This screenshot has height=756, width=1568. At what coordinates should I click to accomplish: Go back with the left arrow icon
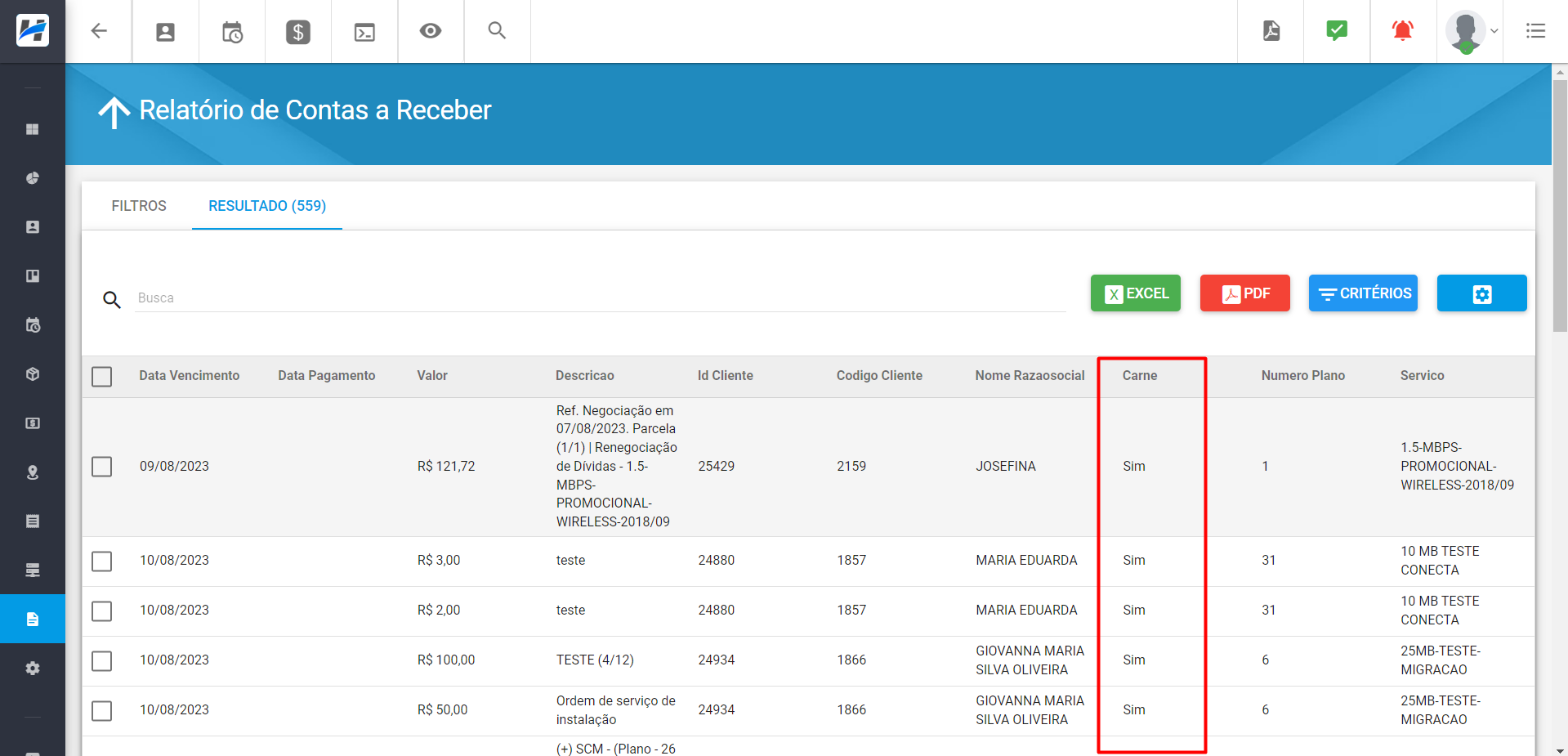coord(99,31)
